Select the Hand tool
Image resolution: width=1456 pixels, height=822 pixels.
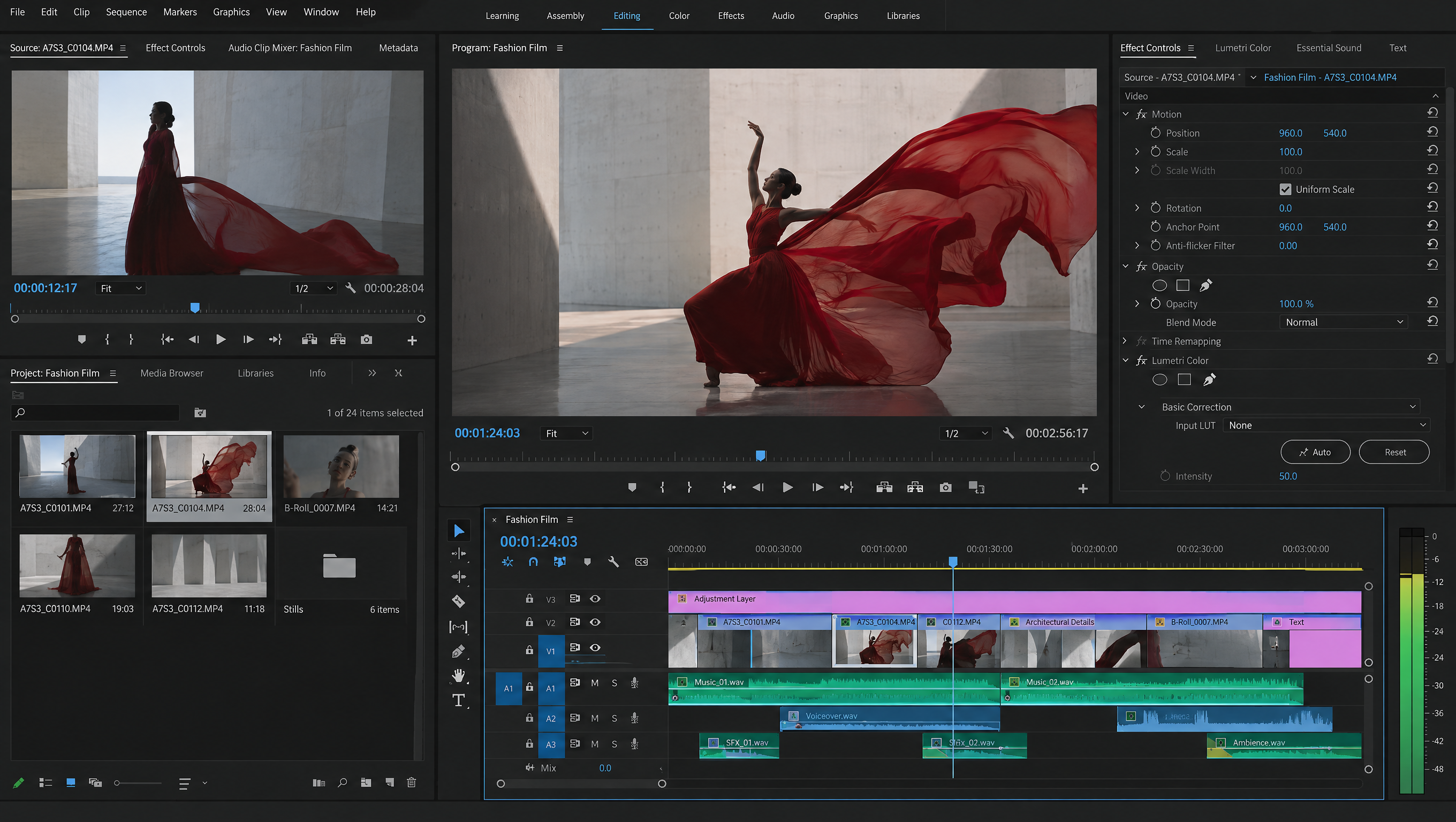tap(458, 675)
